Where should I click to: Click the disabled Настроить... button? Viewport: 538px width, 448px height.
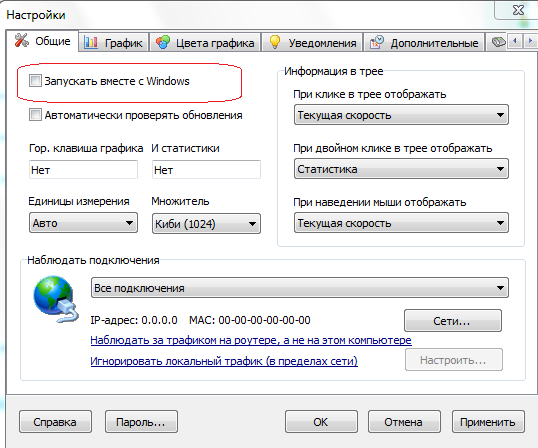(x=454, y=360)
